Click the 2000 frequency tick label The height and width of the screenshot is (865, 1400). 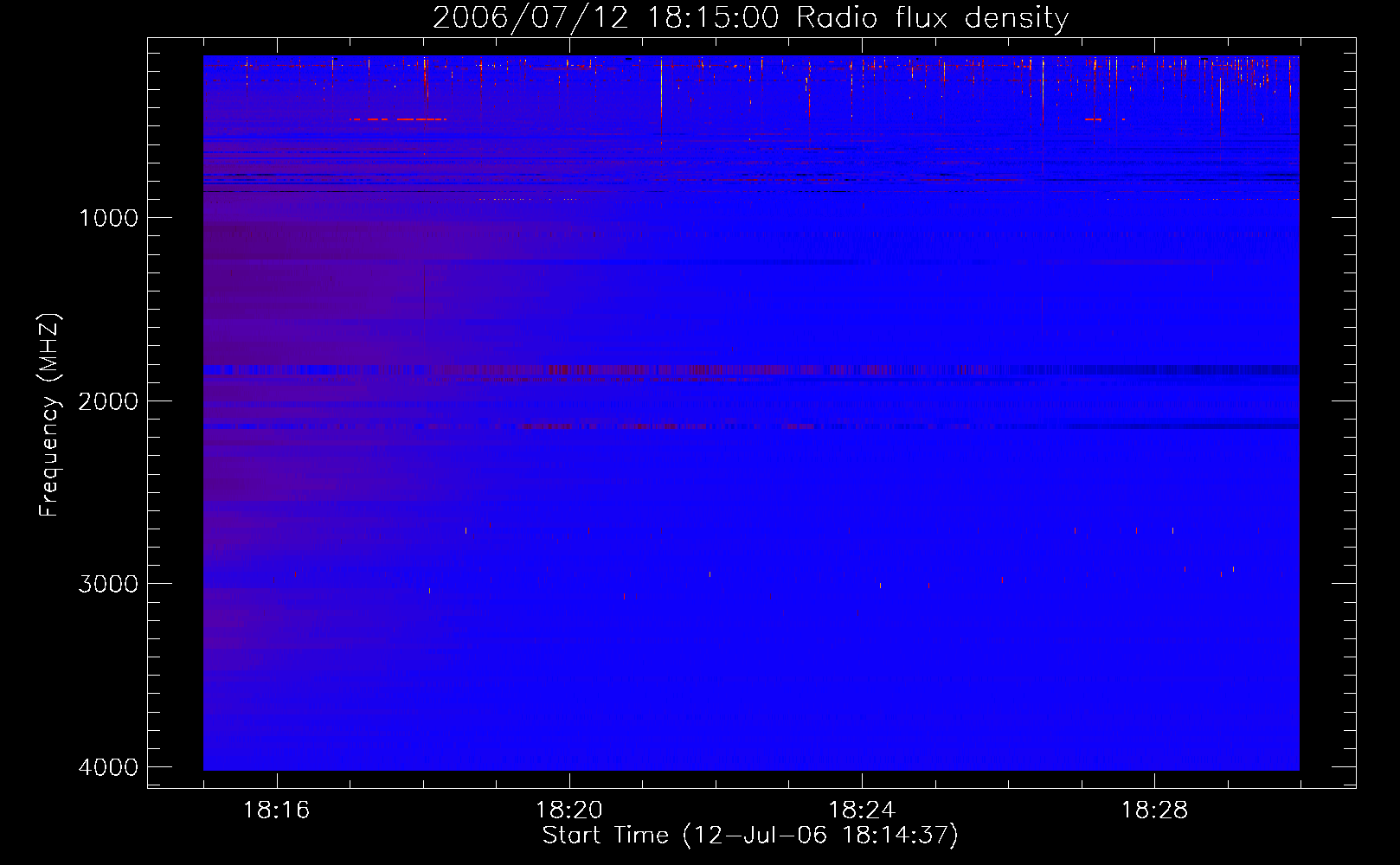pos(108,401)
